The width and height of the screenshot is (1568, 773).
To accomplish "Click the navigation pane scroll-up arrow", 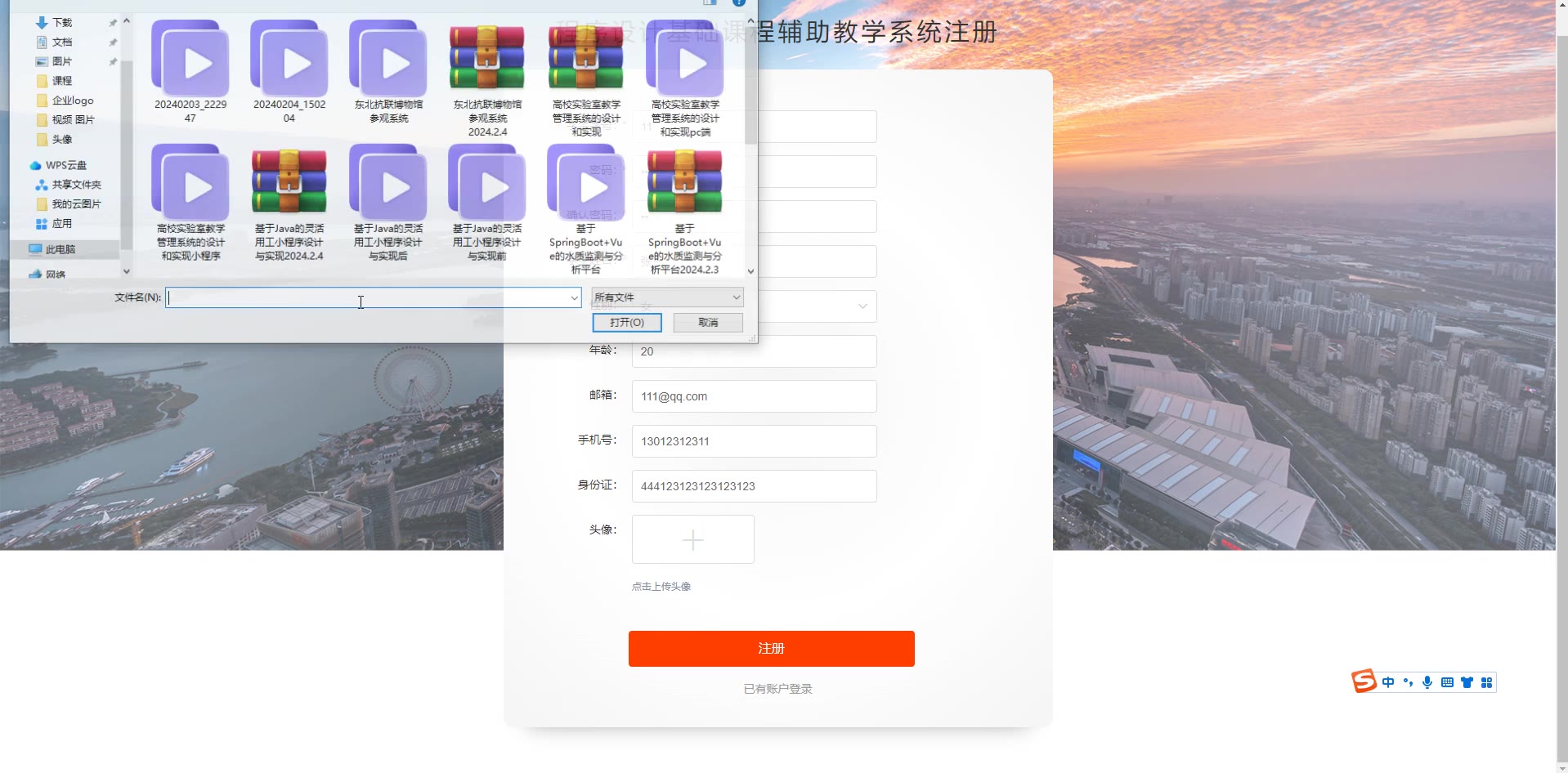I will click(127, 21).
